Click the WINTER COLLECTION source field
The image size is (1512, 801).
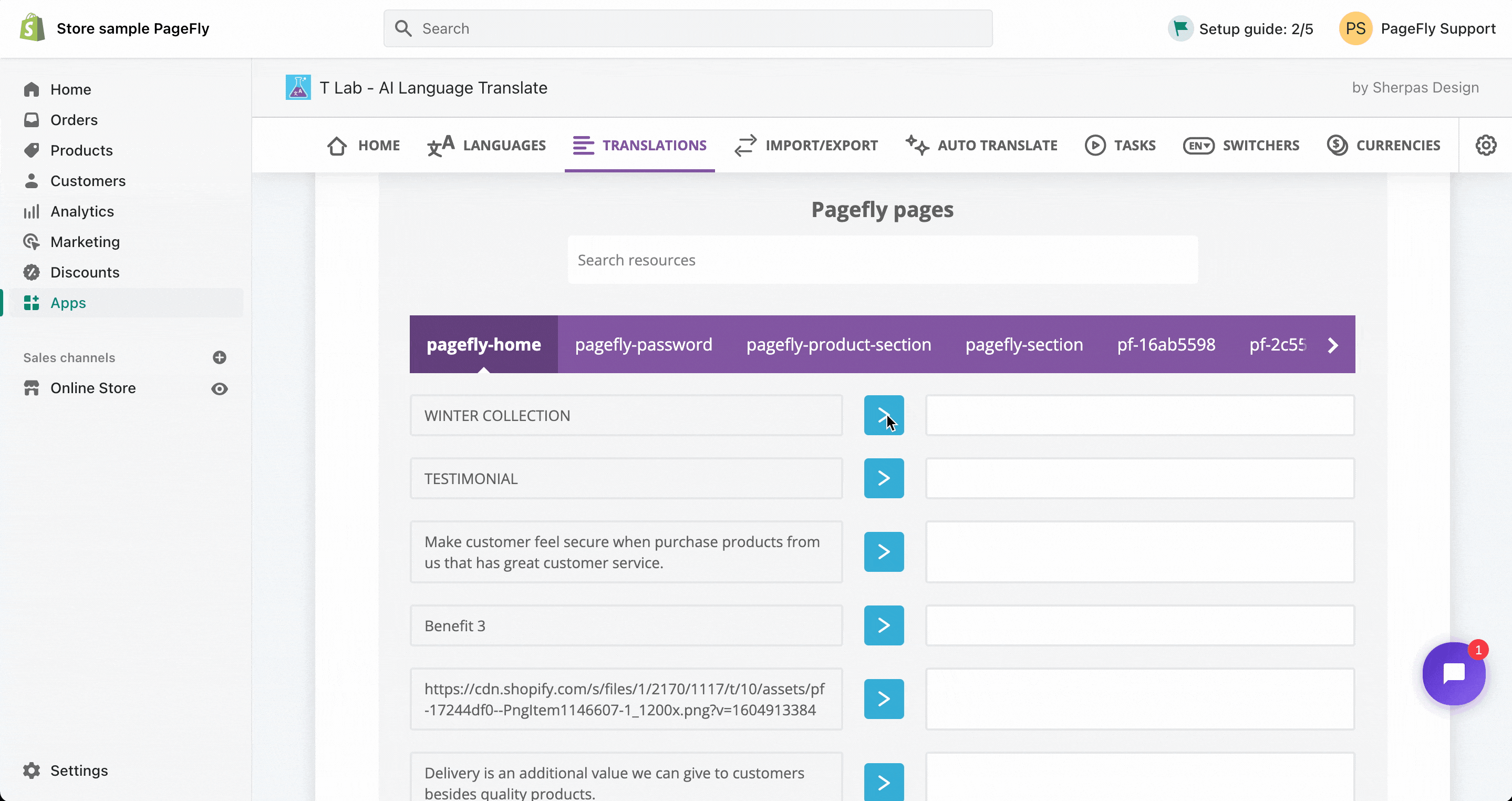pos(626,415)
